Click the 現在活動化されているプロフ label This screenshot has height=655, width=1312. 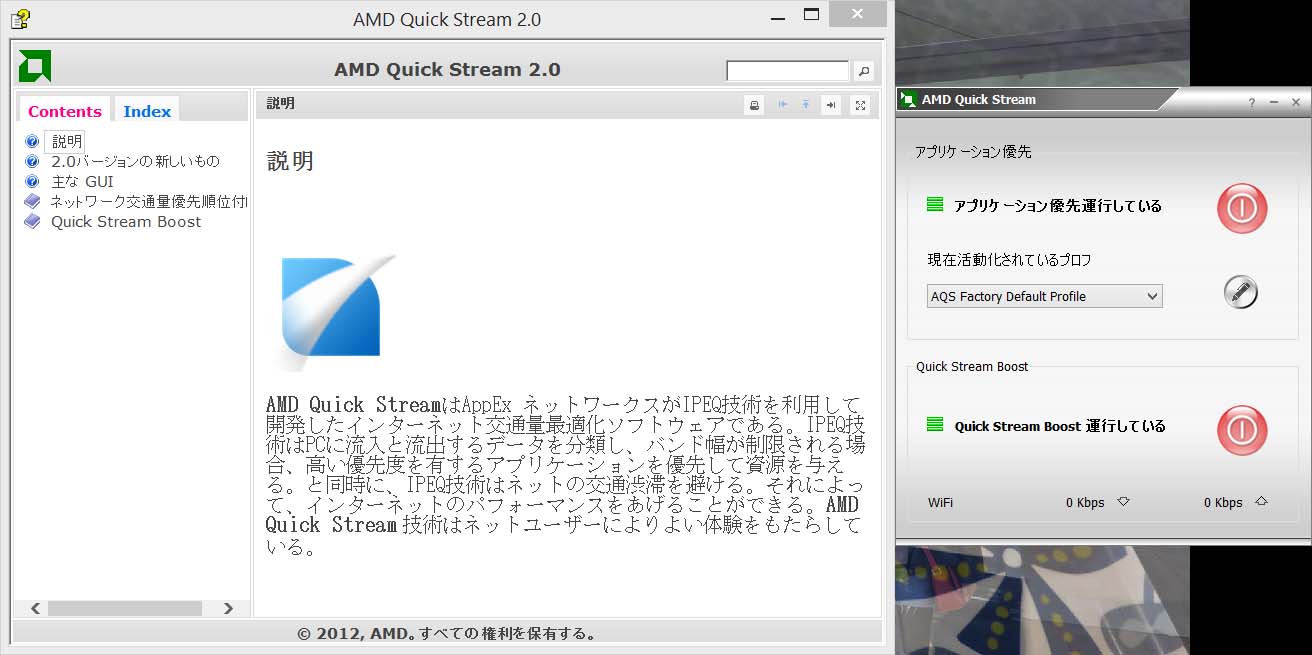[1009, 259]
